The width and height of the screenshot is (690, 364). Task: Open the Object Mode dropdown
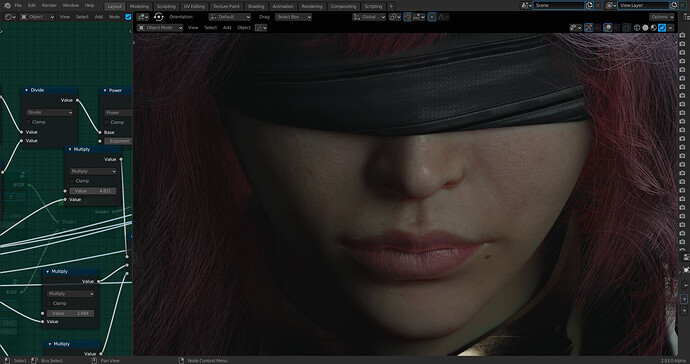[160, 27]
